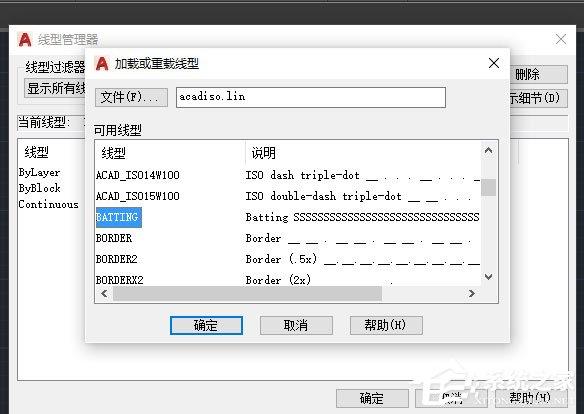Click the horizontal scrollbar left arrow
584x414 pixels.
coord(104,294)
